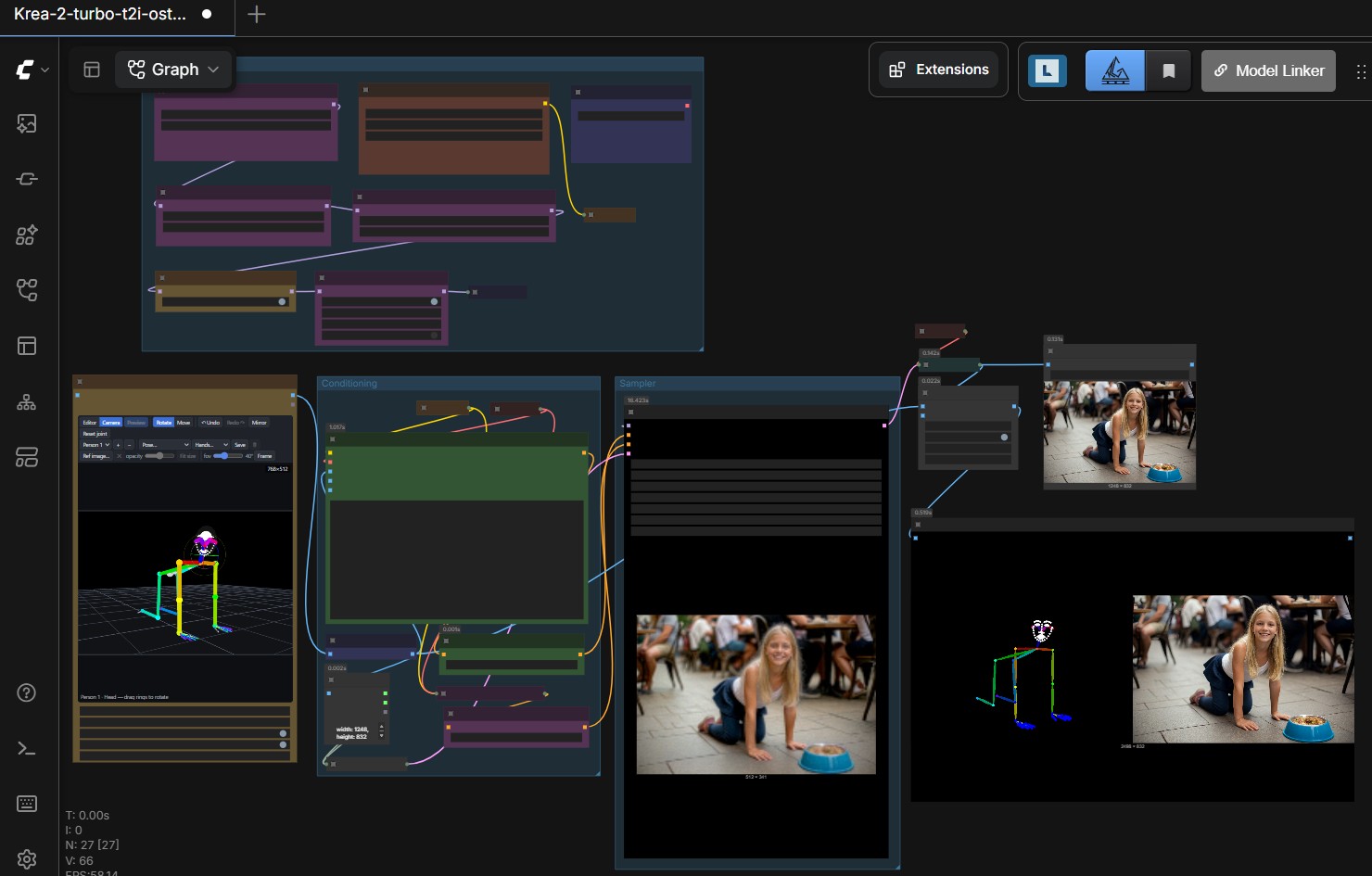Click the iceberg logo icon button
Viewport: 1372px width, 876px height.
click(1115, 70)
